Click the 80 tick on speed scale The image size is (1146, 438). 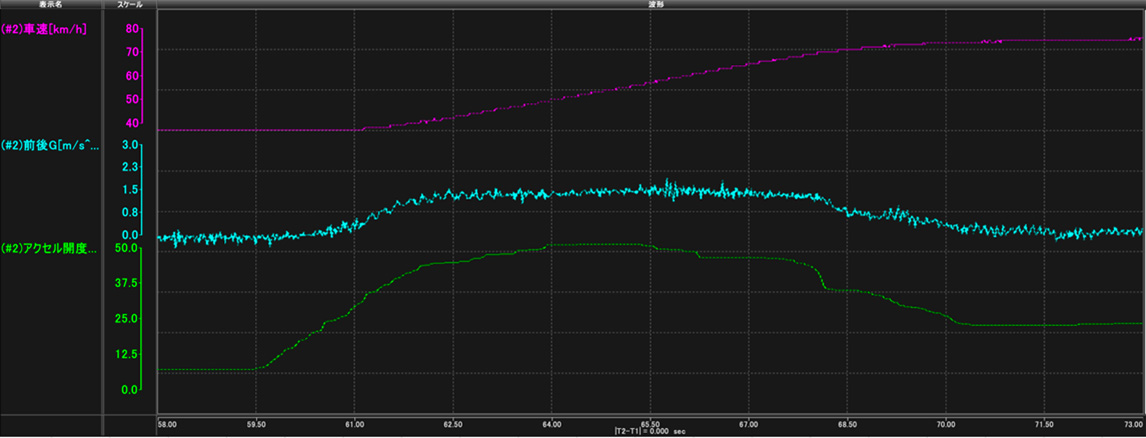pyautogui.click(x=131, y=28)
